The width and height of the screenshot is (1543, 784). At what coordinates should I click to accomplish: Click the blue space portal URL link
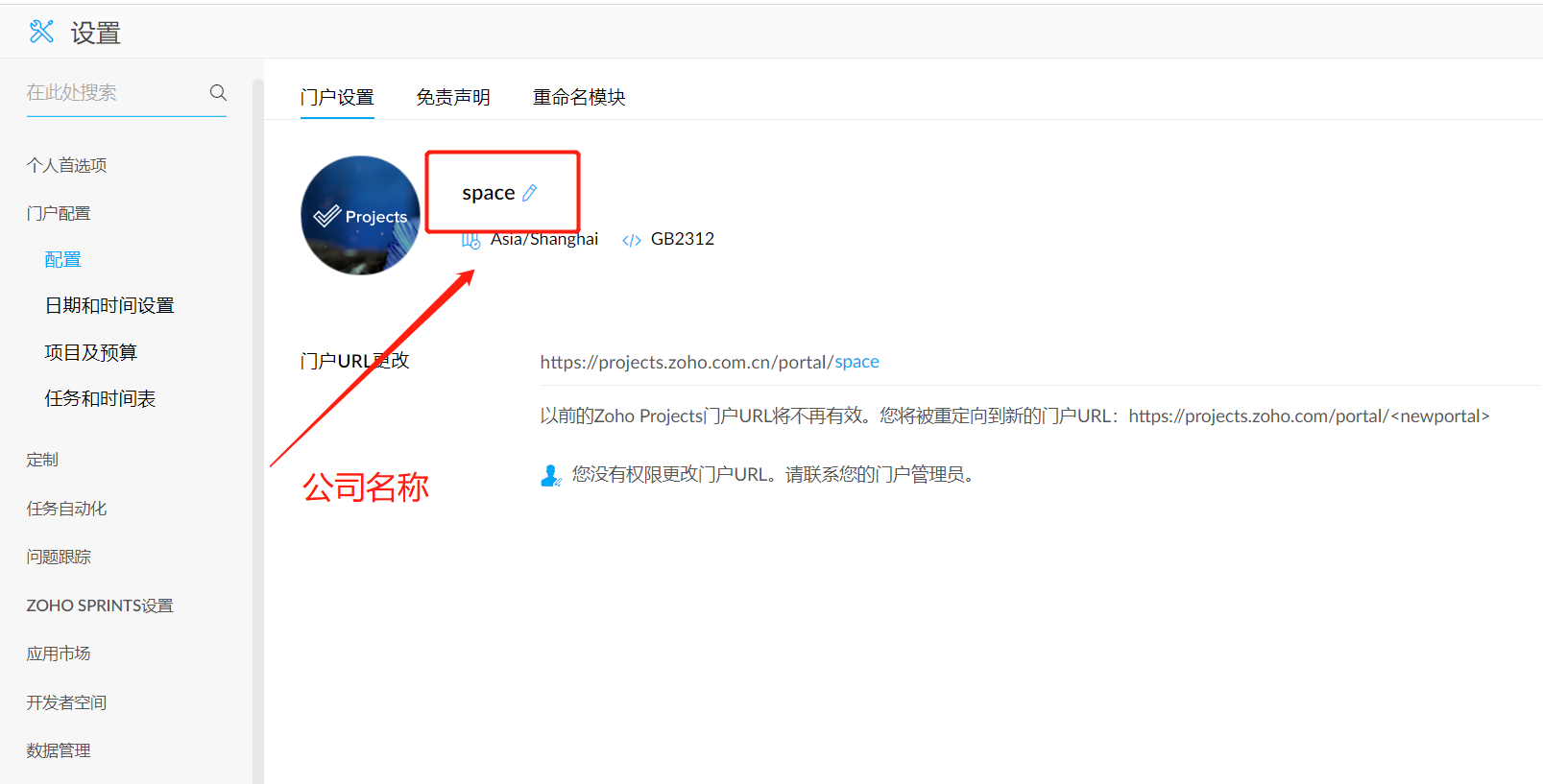pyautogui.click(x=856, y=362)
